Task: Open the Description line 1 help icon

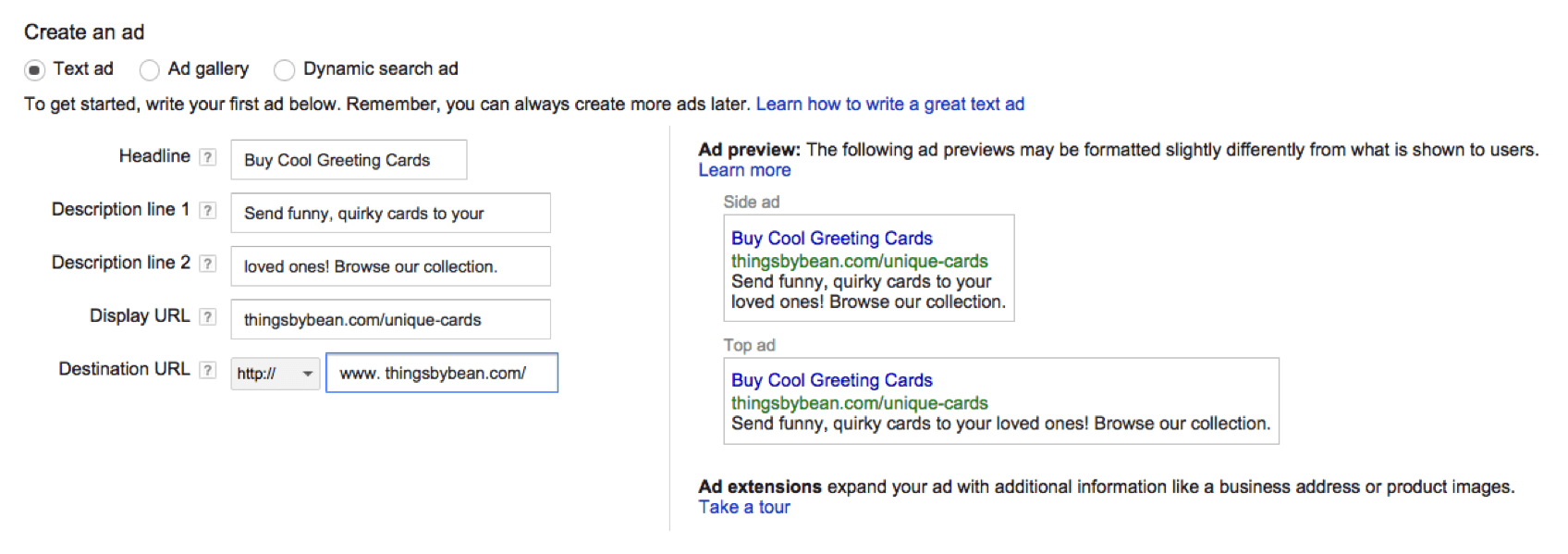Action: [208, 211]
